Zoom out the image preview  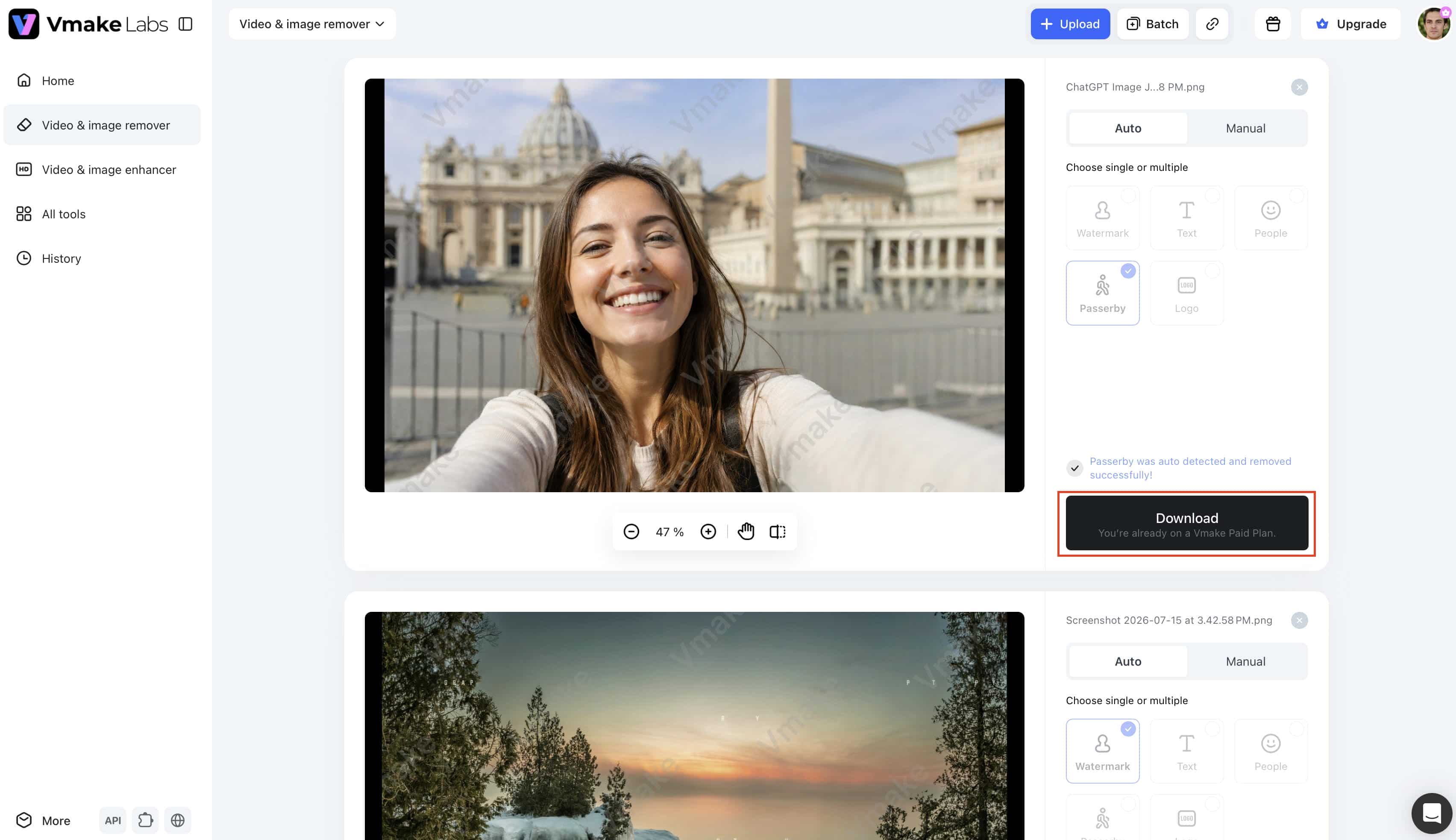[x=631, y=532]
